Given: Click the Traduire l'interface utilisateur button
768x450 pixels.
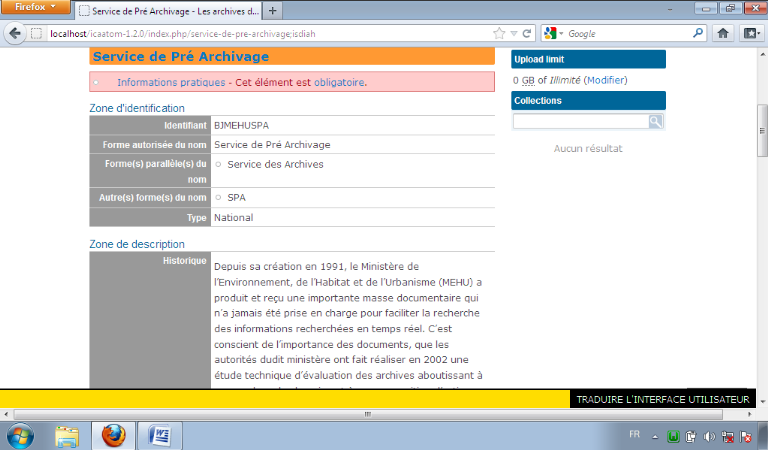Looking at the screenshot, I should tap(663, 399).
